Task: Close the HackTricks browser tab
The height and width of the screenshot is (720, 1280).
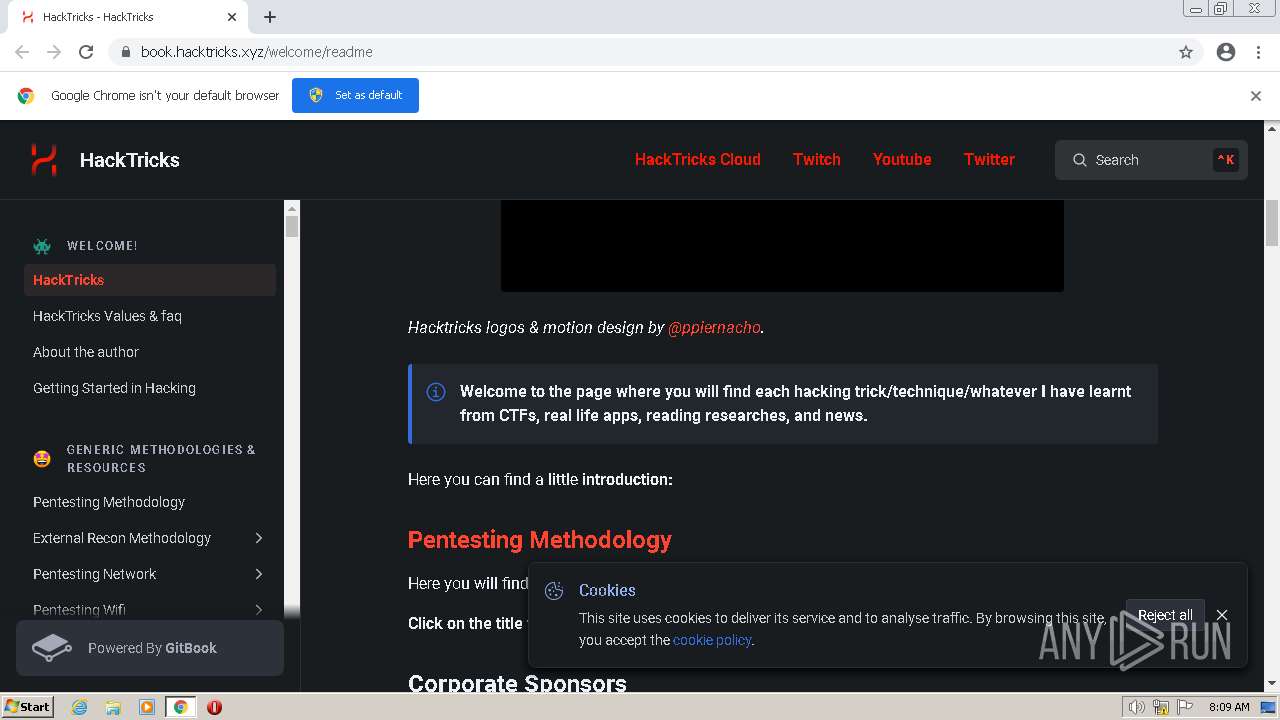Action: (232, 17)
